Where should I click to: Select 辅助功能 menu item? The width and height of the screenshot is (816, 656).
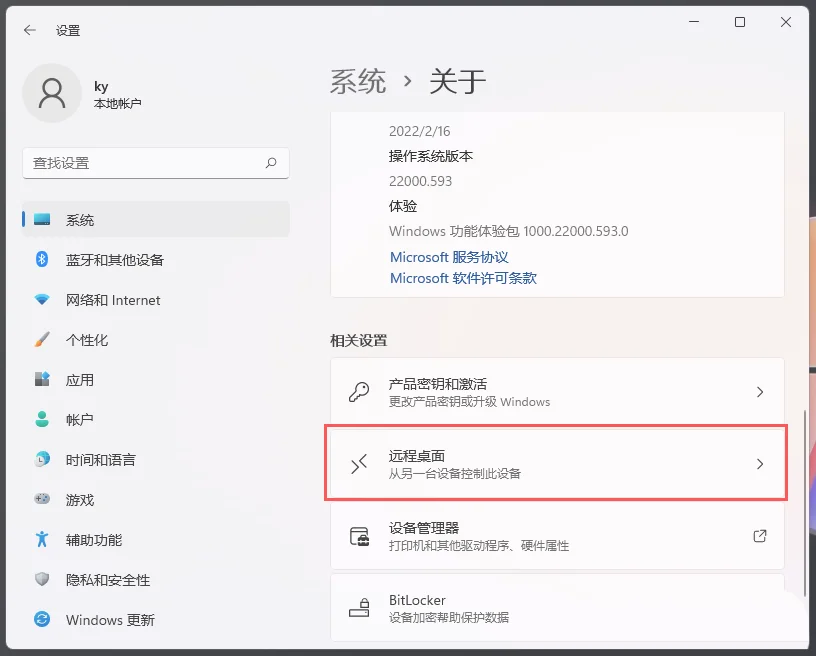click(156, 539)
